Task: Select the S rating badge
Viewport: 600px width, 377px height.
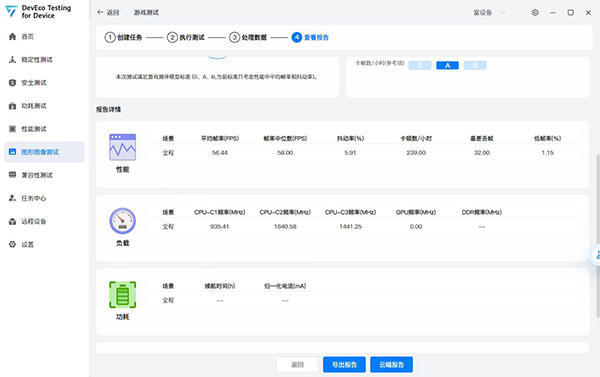Action: (x=420, y=65)
